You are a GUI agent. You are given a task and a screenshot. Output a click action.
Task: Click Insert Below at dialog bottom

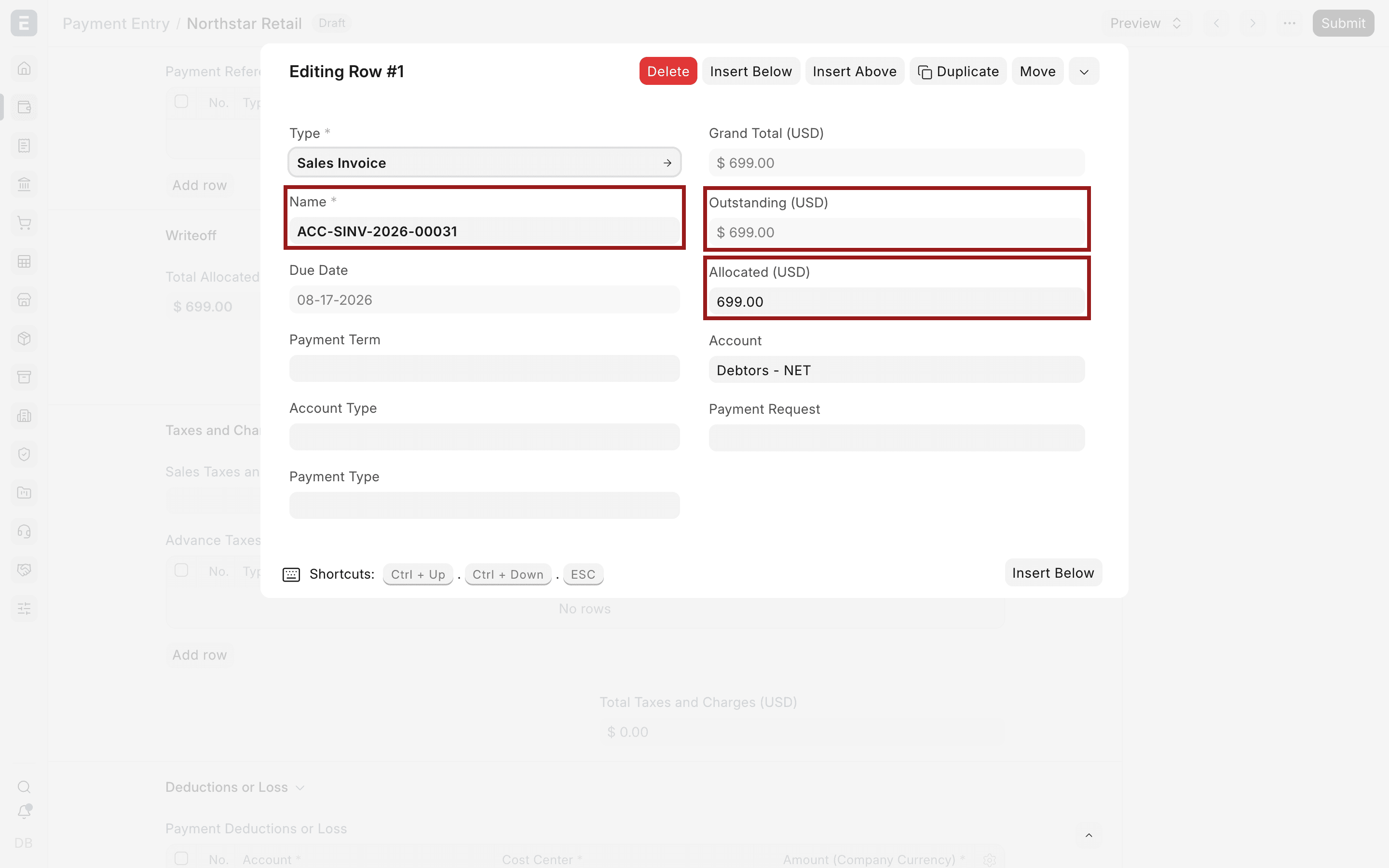1053,572
